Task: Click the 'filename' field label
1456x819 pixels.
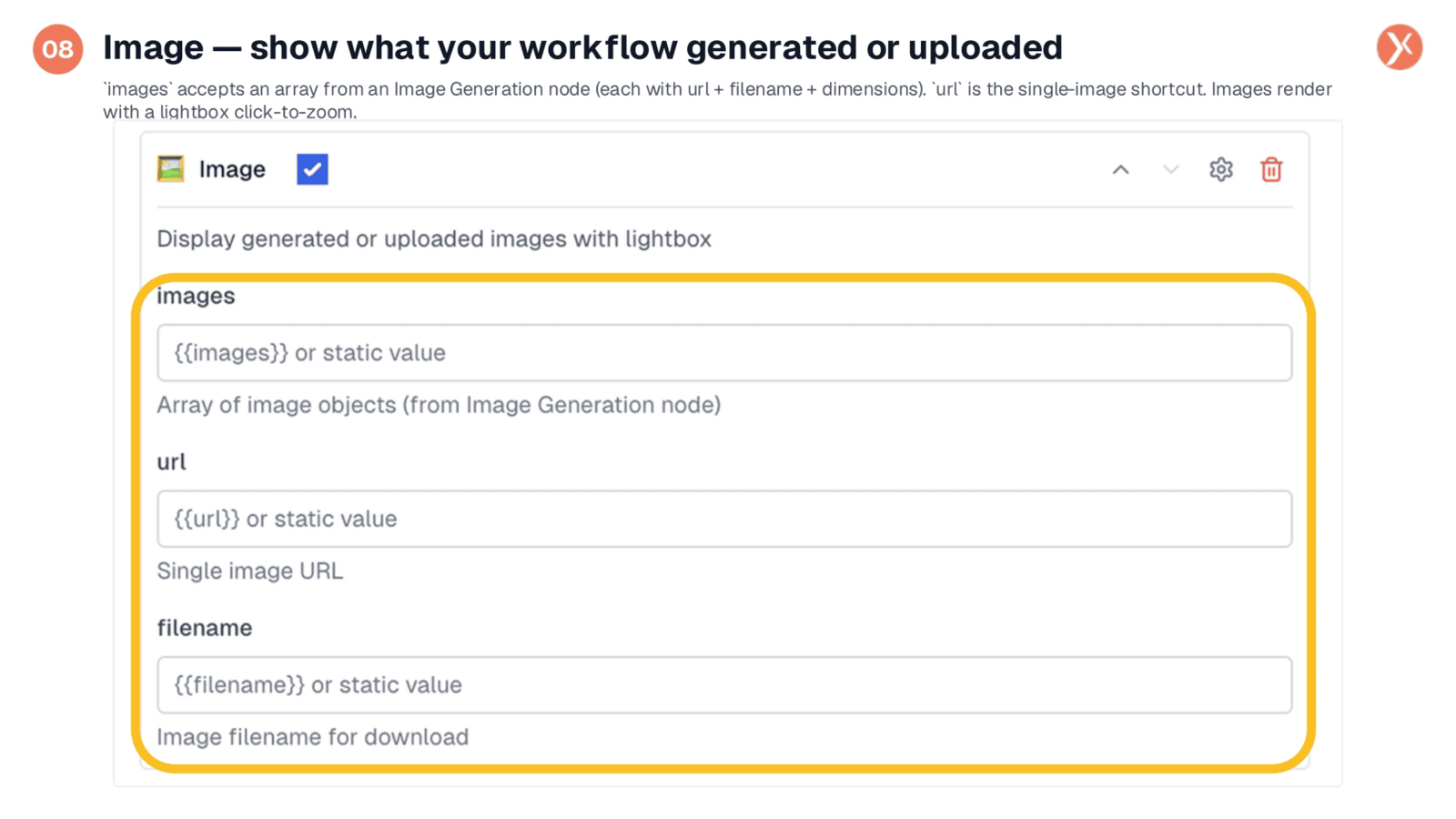Action: (205, 628)
